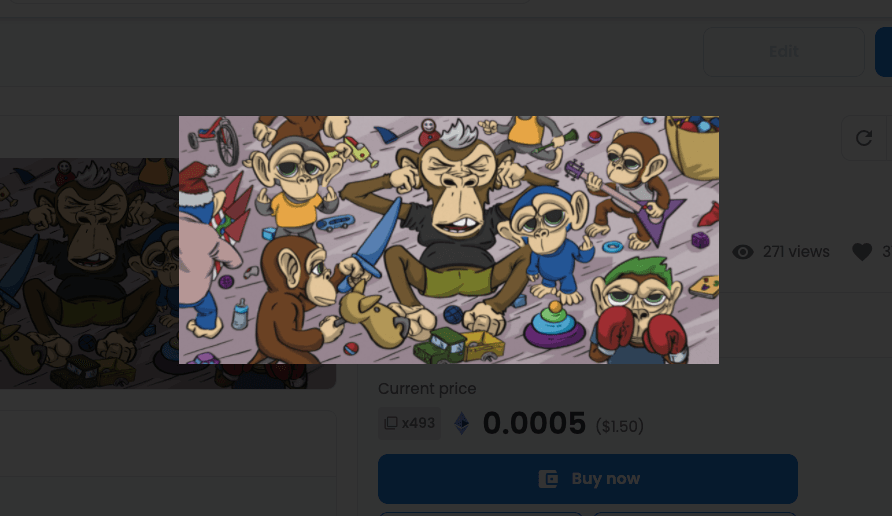Click the x493 copies badge
Viewport: 892px width, 516px height.
(x=409, y=423)
